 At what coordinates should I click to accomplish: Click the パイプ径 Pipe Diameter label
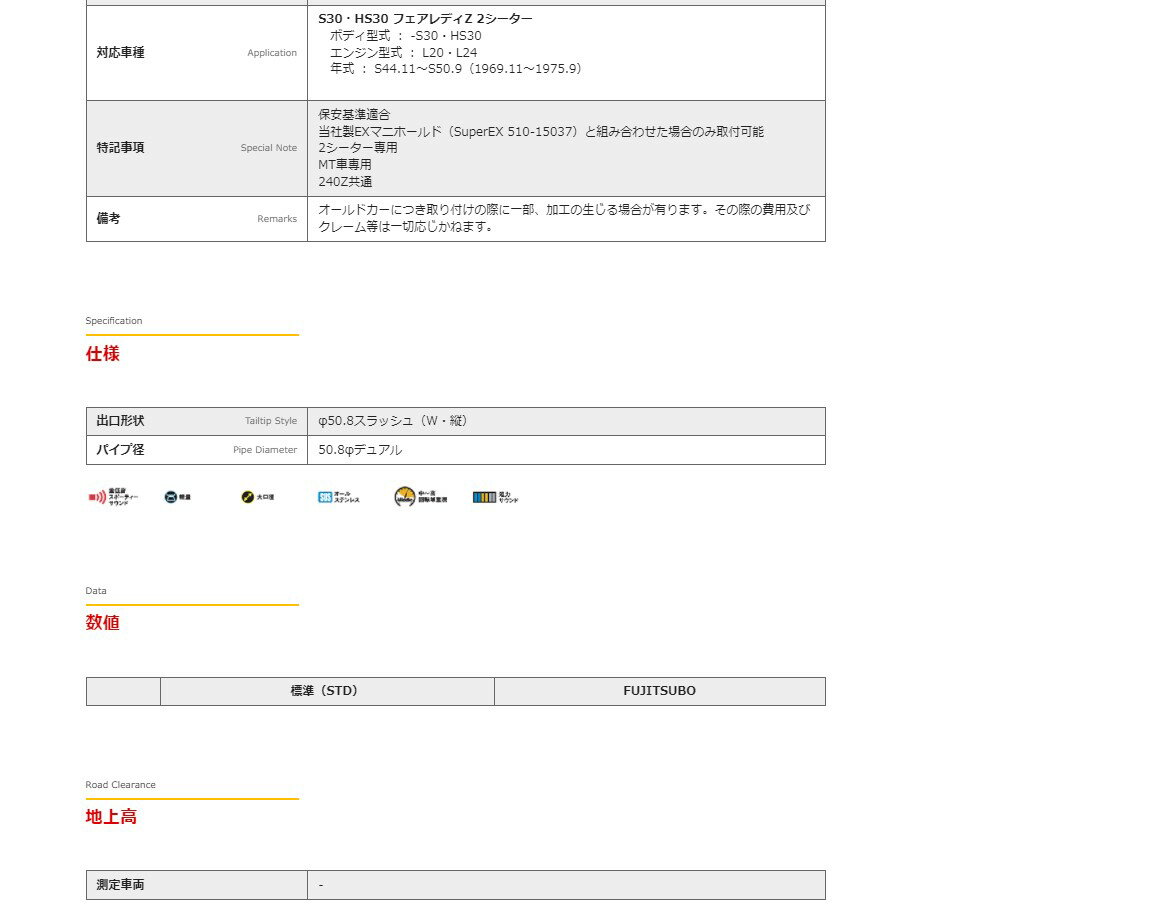(121, 450)
